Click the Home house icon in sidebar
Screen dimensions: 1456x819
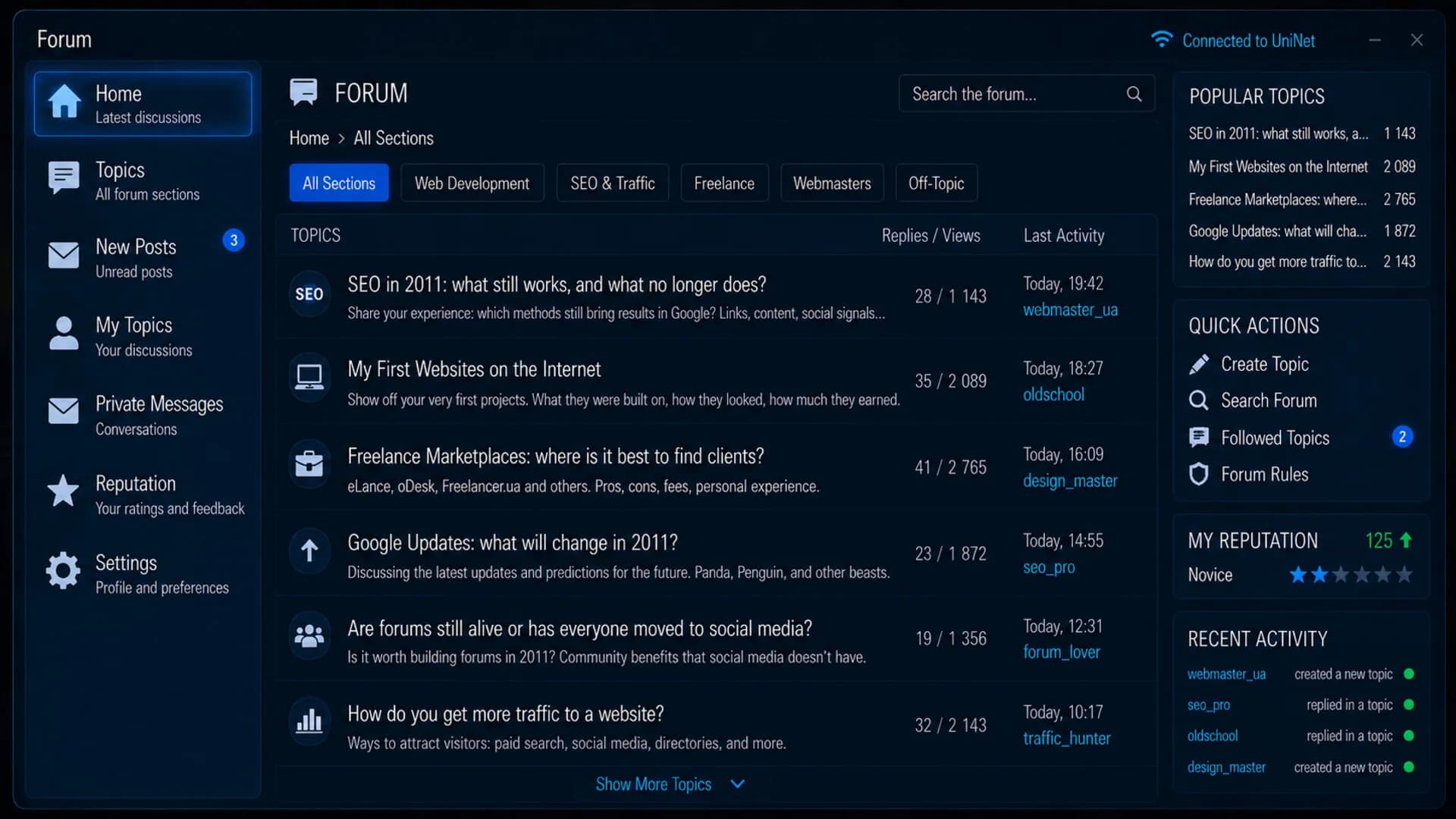pyautogui.click(x=64, y=102)
